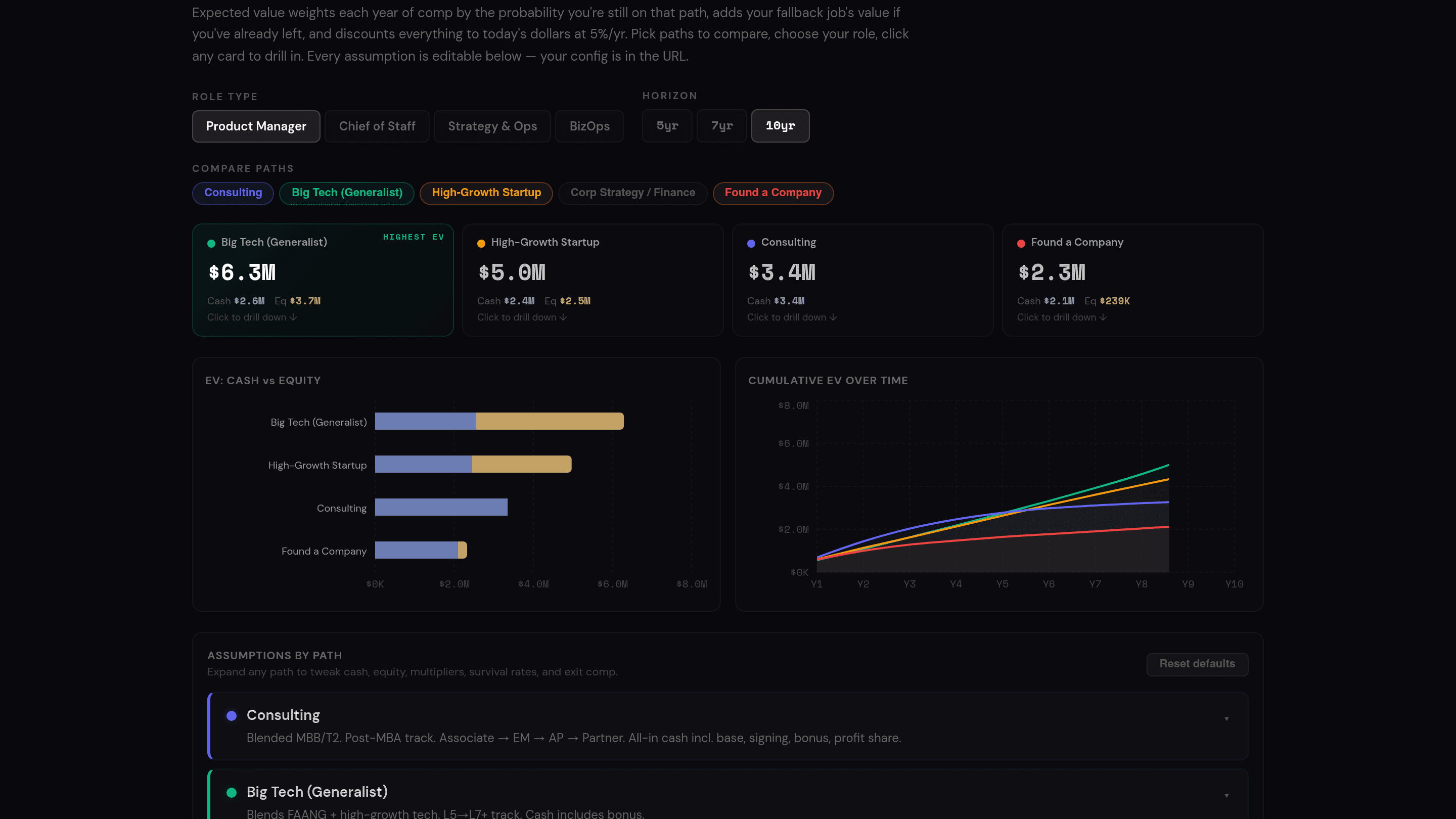Click the Consulting cash bar
This screenshot has height=819, width=1456.
[x=441, y=507]
